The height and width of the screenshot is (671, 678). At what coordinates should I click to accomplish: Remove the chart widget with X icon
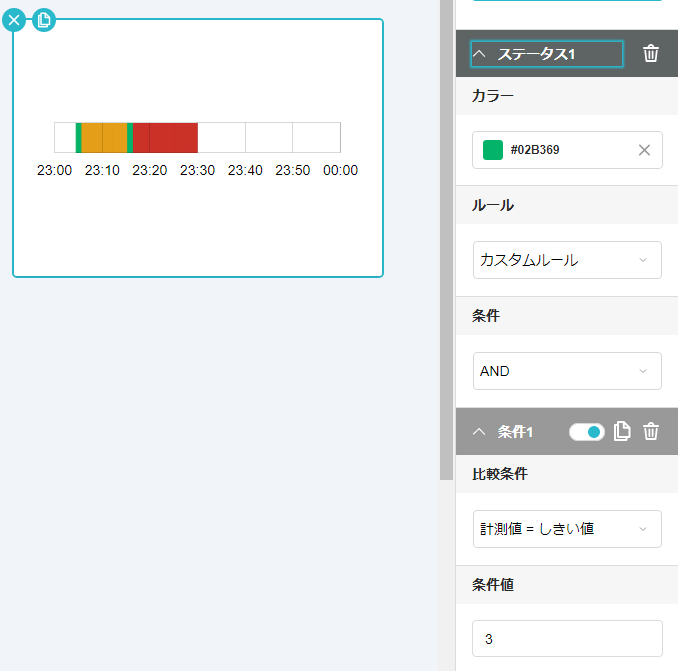tap(14, 20)
